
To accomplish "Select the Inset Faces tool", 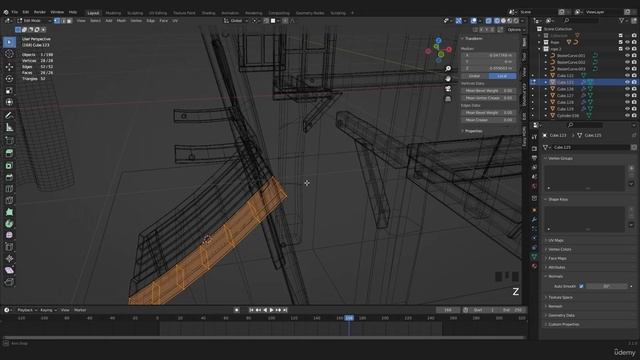I will click(x=9, y=165).
